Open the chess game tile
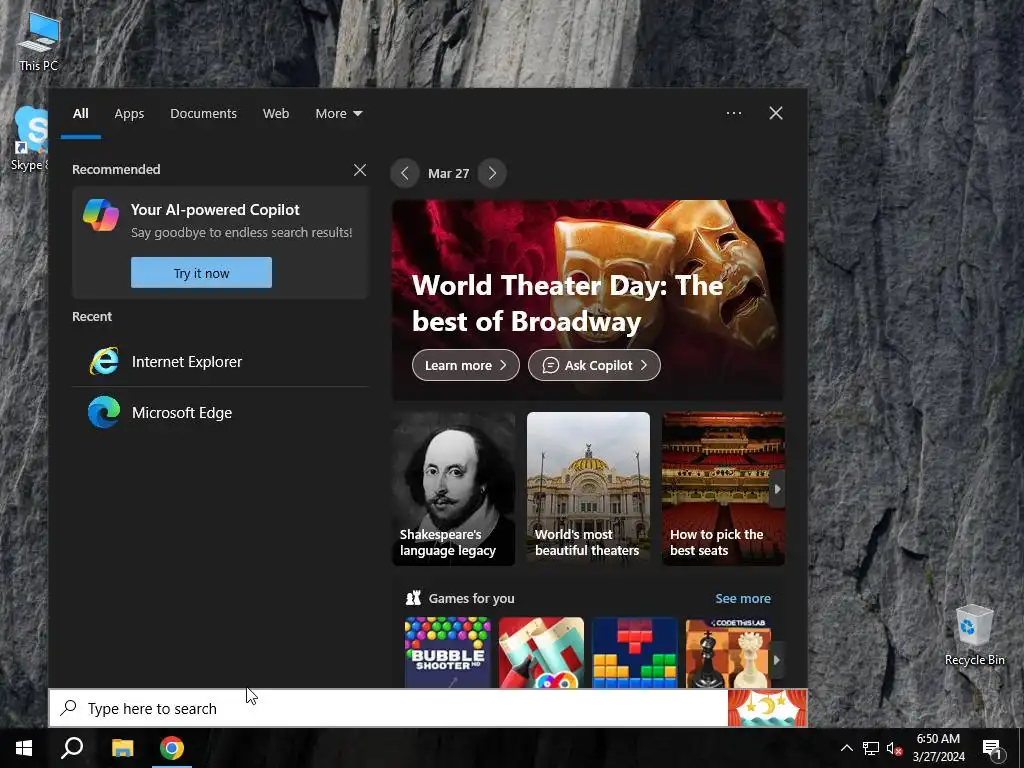This screenshot has width=1024, height=768. coord(728,652)
